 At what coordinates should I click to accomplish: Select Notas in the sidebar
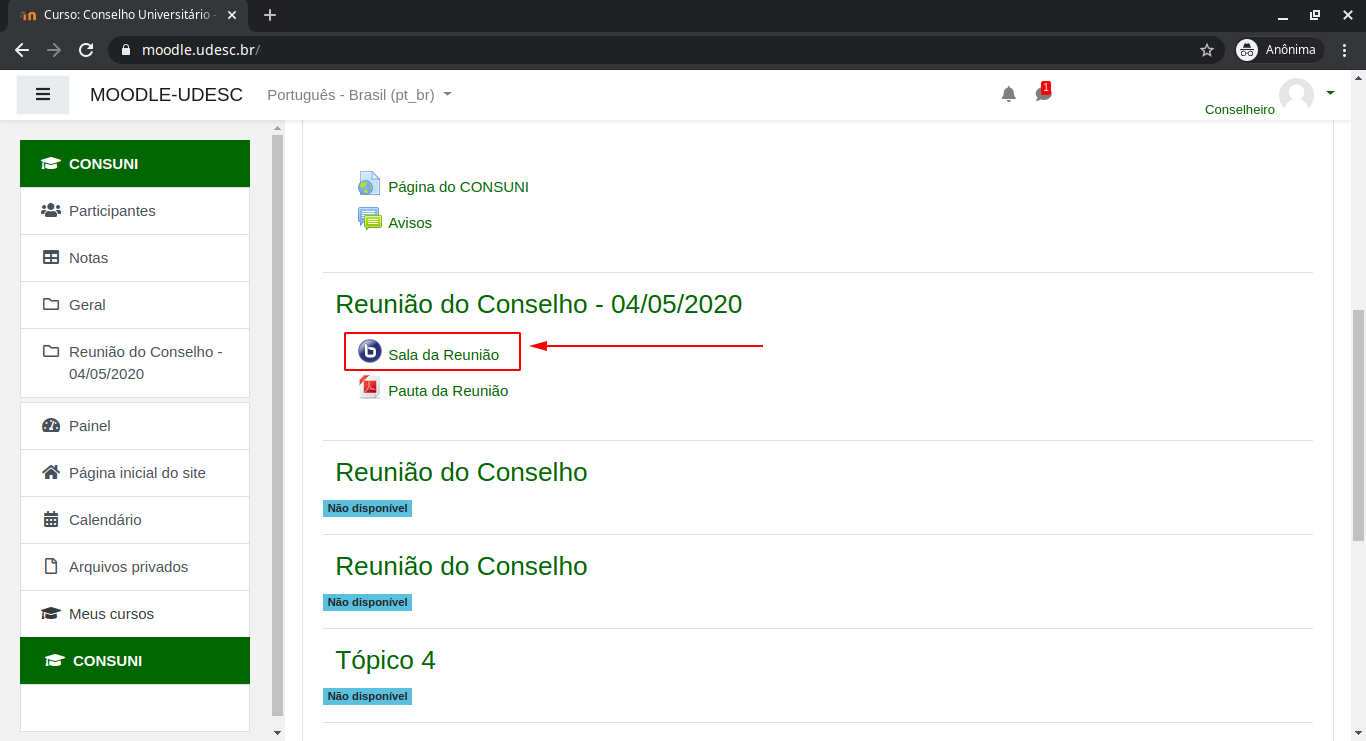click(88, 258)
